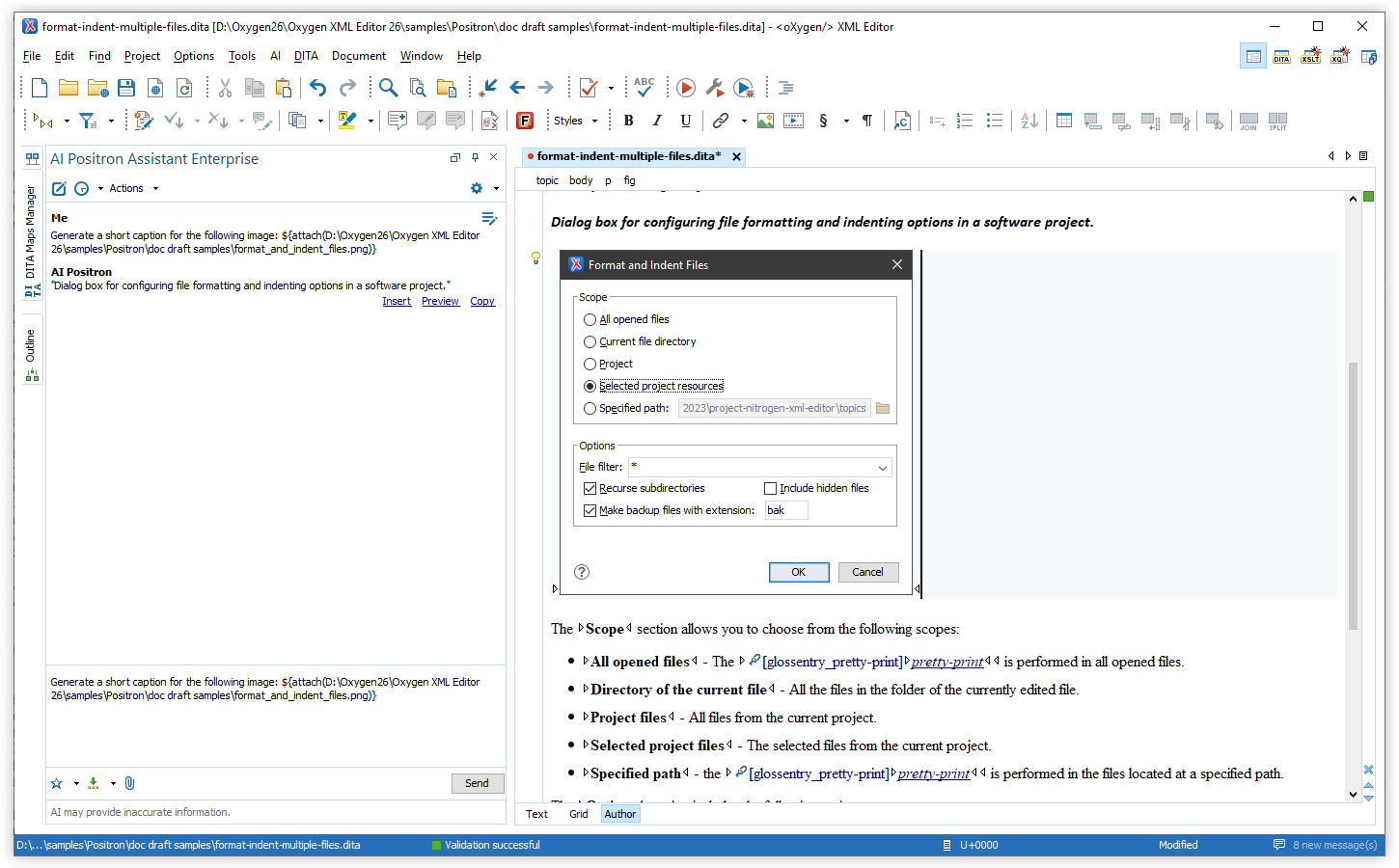Expand the AI settings gear dropdown arrow
The height and width of the screenshot is (868, 1399).
(496, 188)
